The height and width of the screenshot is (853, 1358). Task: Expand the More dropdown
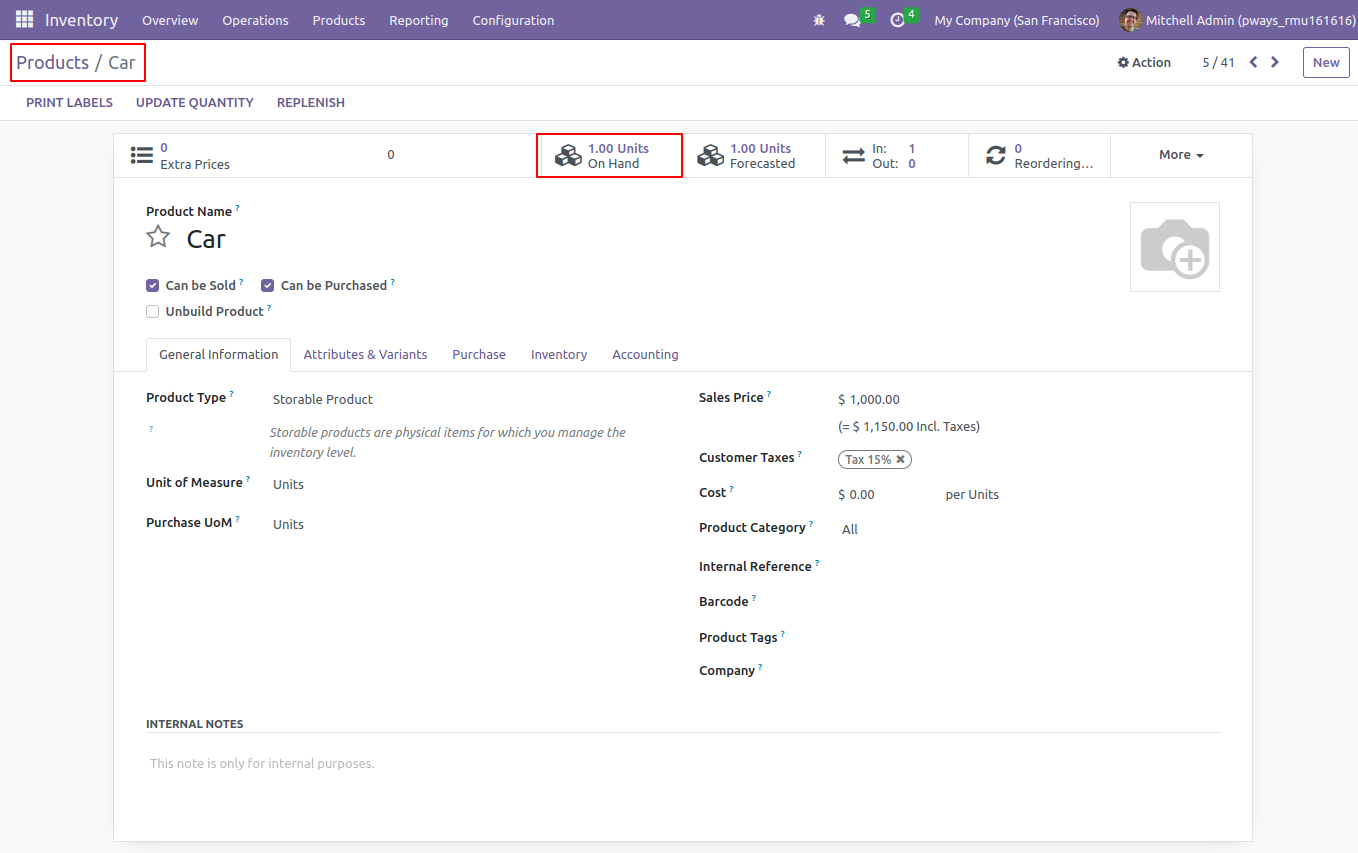pyautogui.click(x=1181, y=155)
